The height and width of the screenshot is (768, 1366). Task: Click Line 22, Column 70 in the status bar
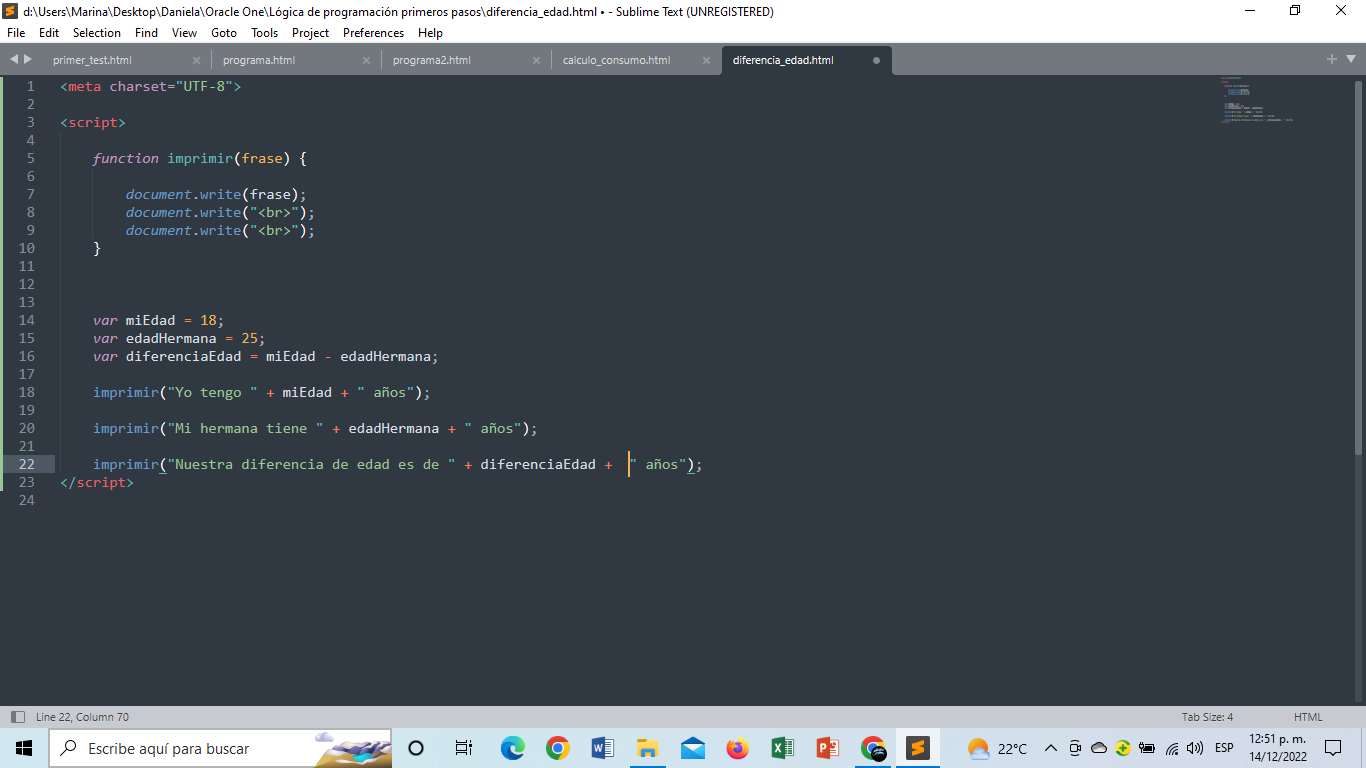pos(82,717)
